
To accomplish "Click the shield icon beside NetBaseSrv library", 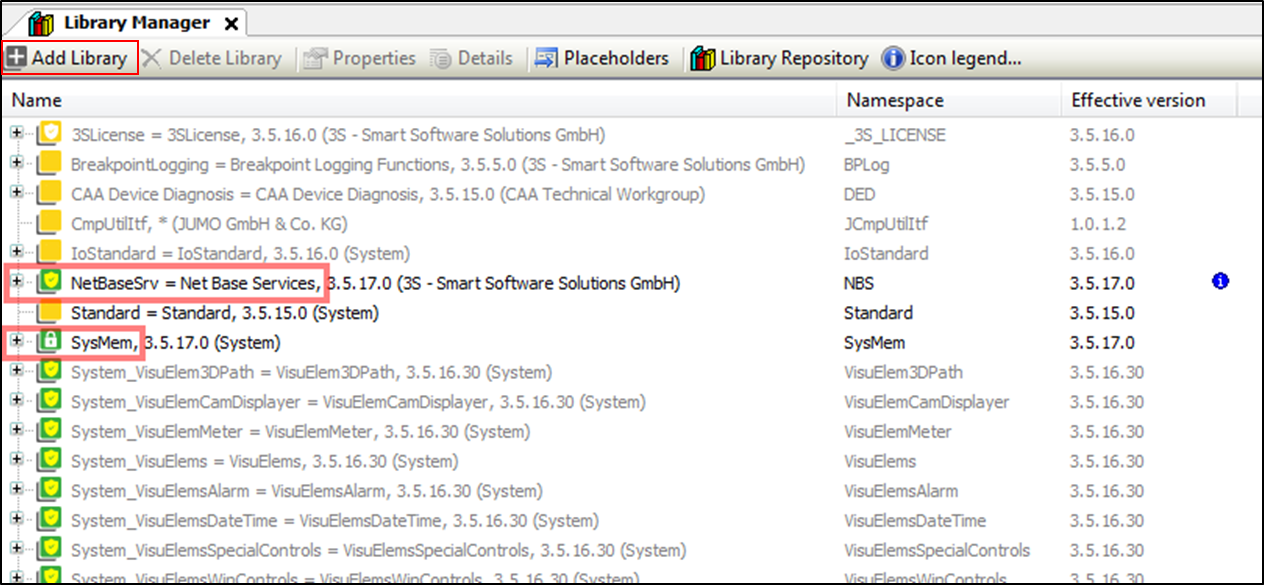I will click(x=49, y=283).
